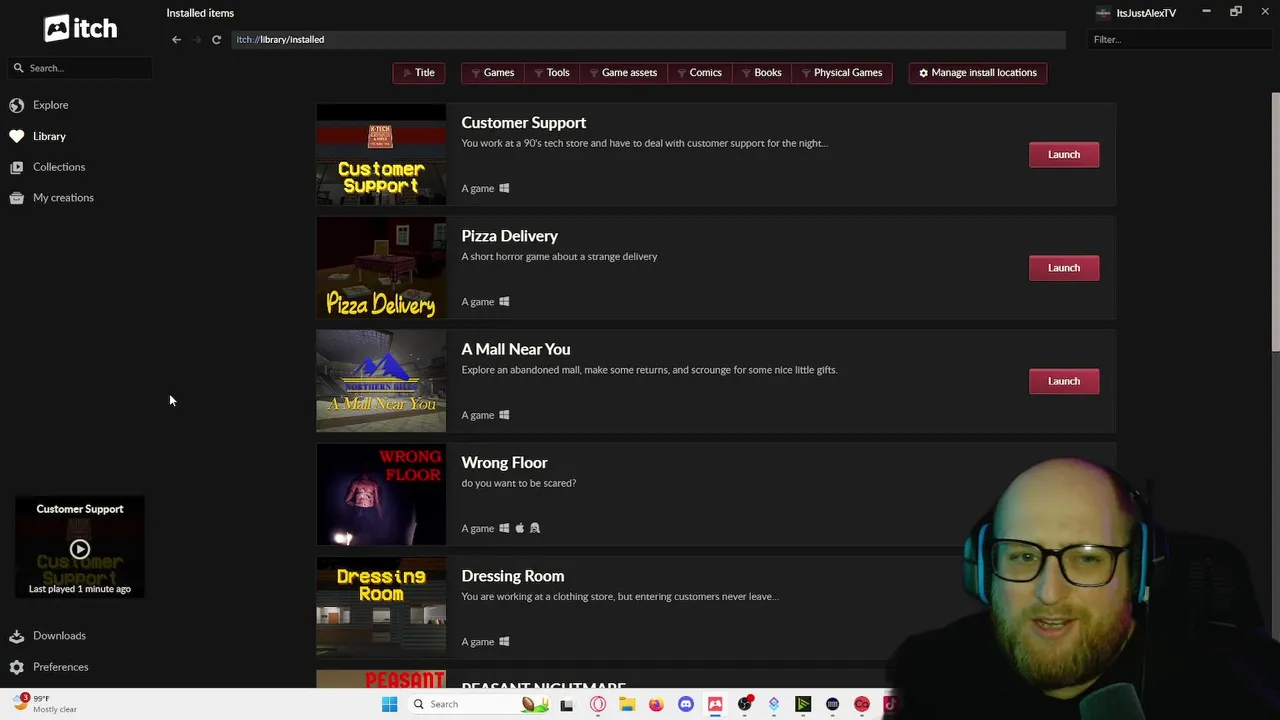The image size is (1280, 720).
Task: Open Preferences
Action: pyautogui.click(x=60, y=667)
